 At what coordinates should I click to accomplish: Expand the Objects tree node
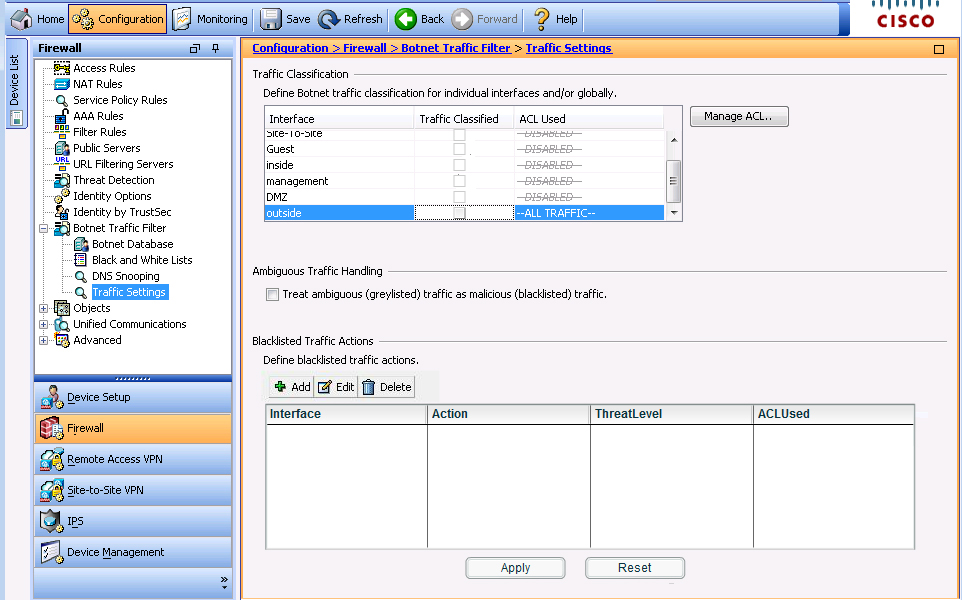(x=43, y=308)
